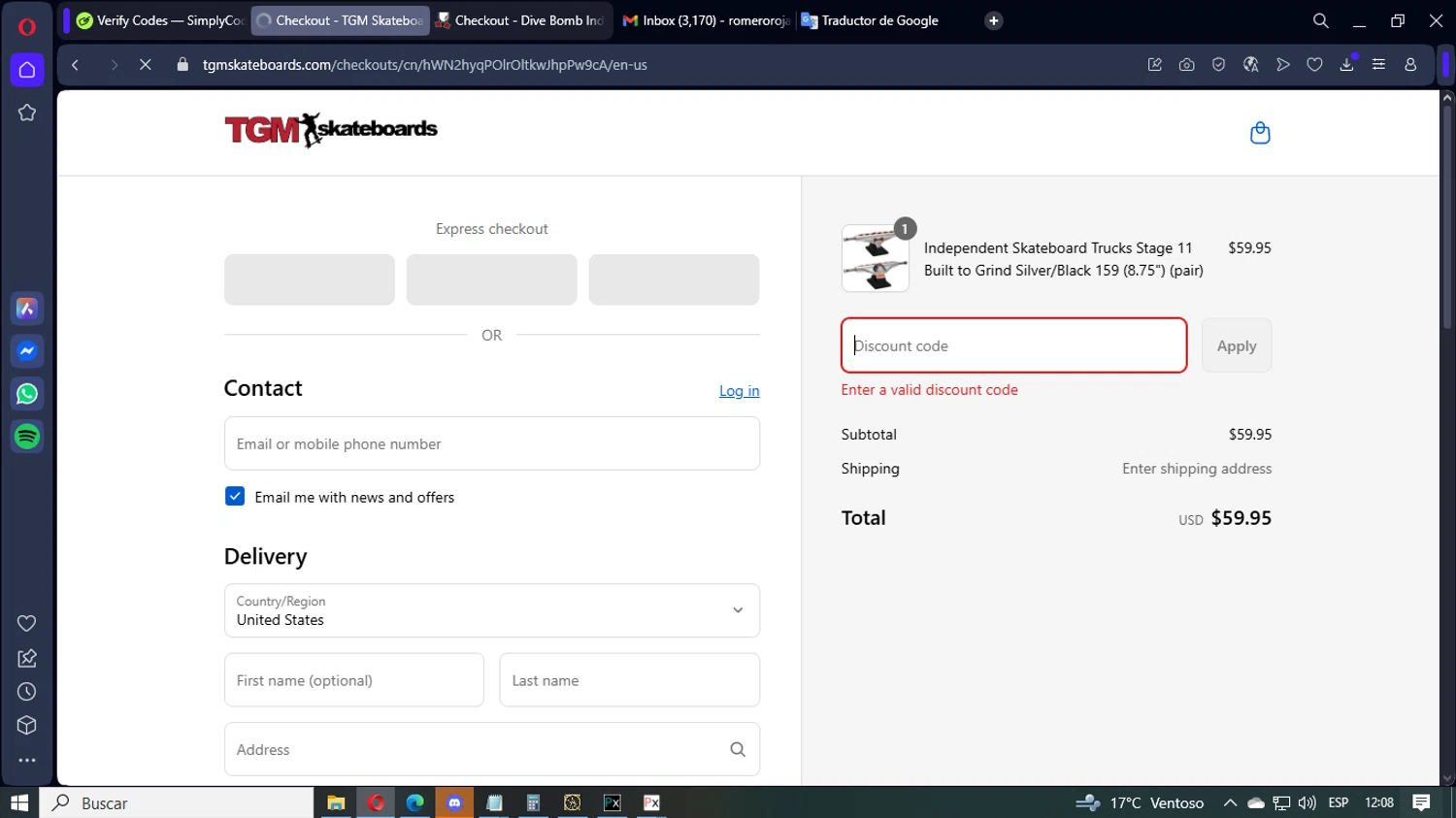Open a new tab with plus button

click(x=993, y=20)
